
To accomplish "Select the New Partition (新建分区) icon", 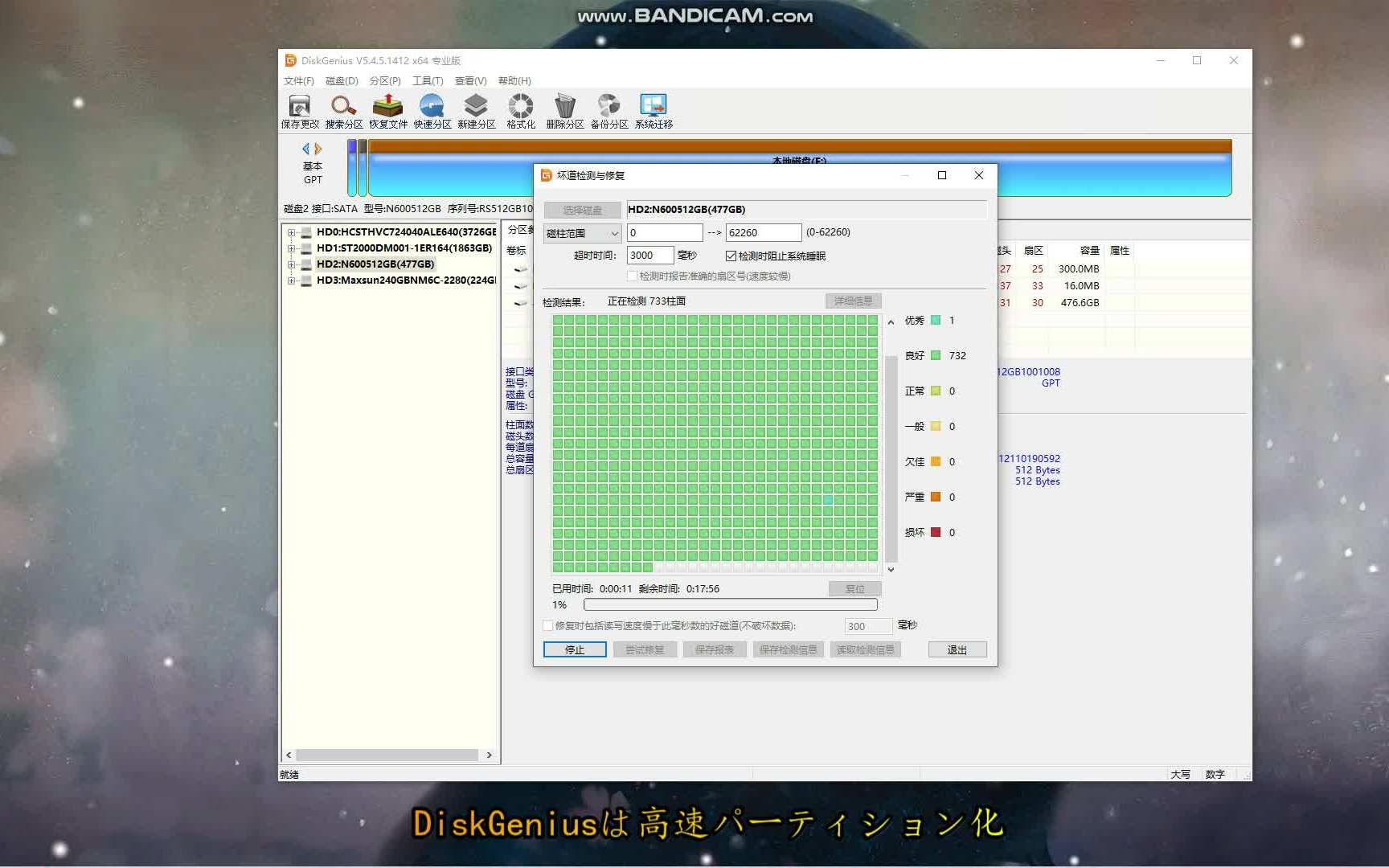I will [x=477, y=111].
